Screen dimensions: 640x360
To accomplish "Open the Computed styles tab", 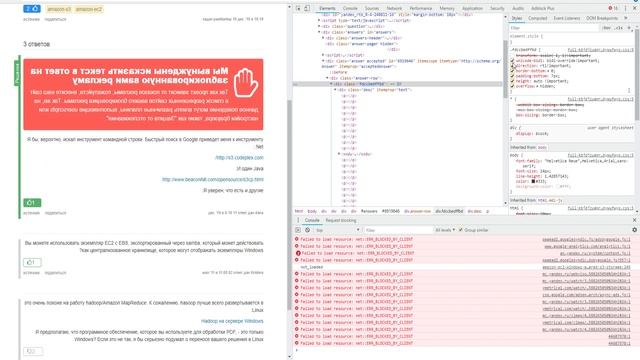I will pos(538,18).
